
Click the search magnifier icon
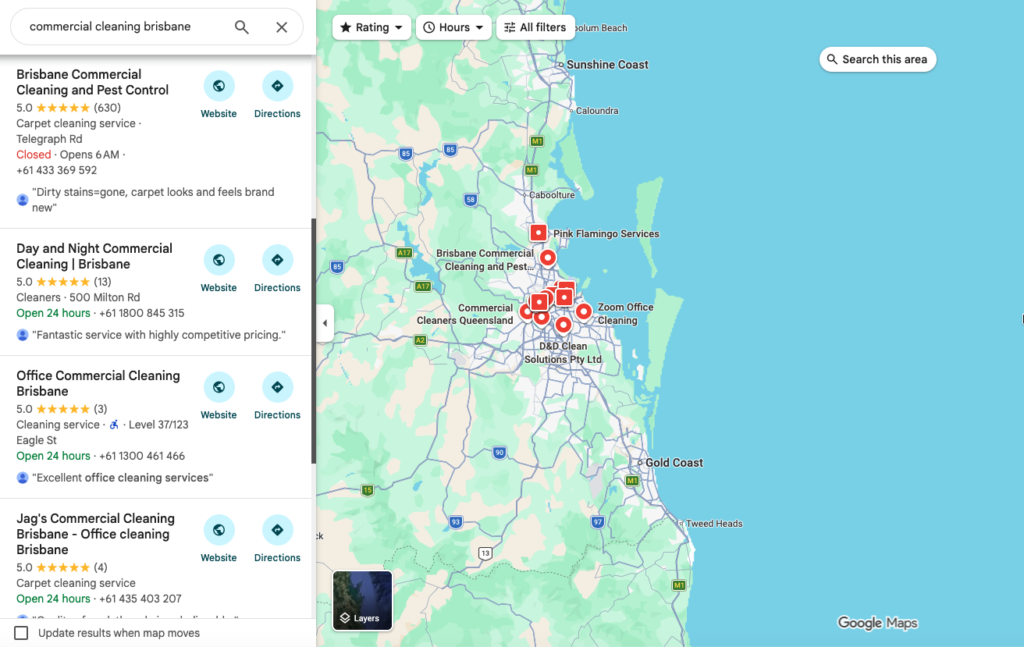[242, 27]
